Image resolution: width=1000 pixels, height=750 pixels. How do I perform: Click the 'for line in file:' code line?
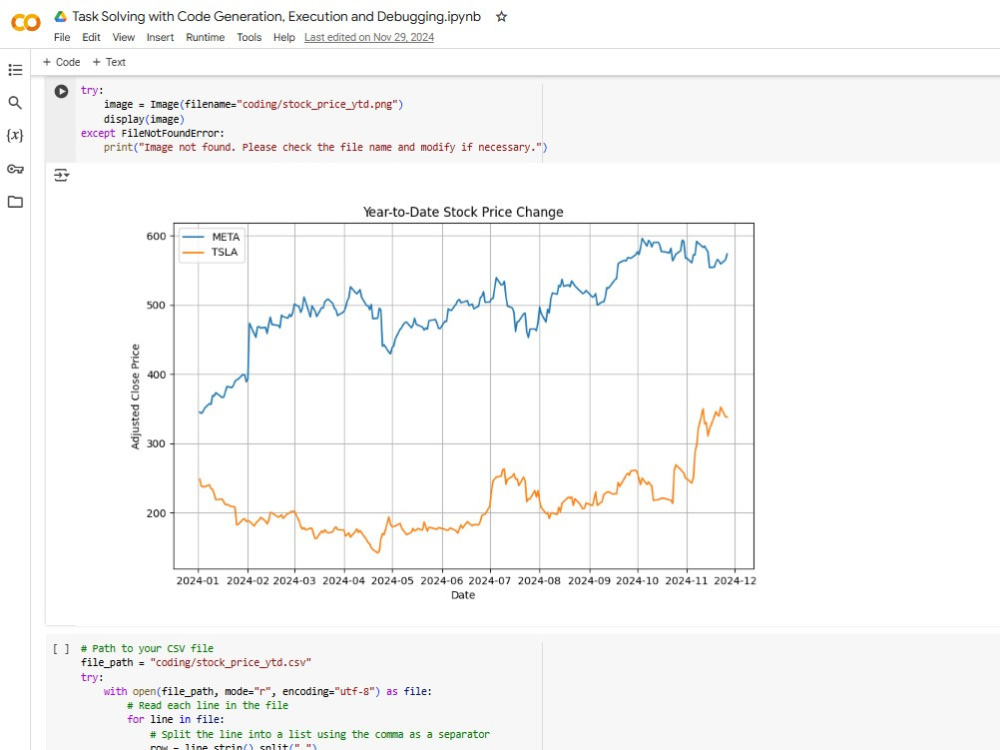(175, 719)
